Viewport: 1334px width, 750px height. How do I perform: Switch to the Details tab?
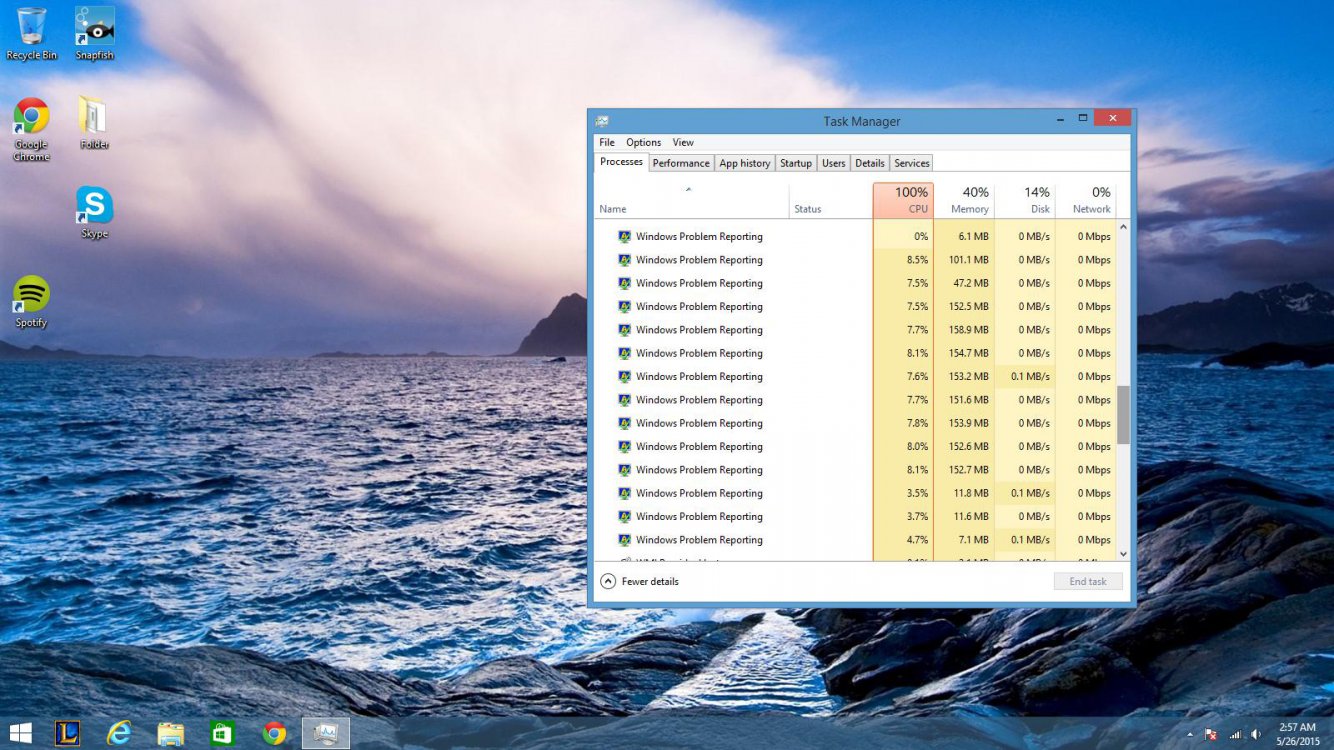[870, 163]
